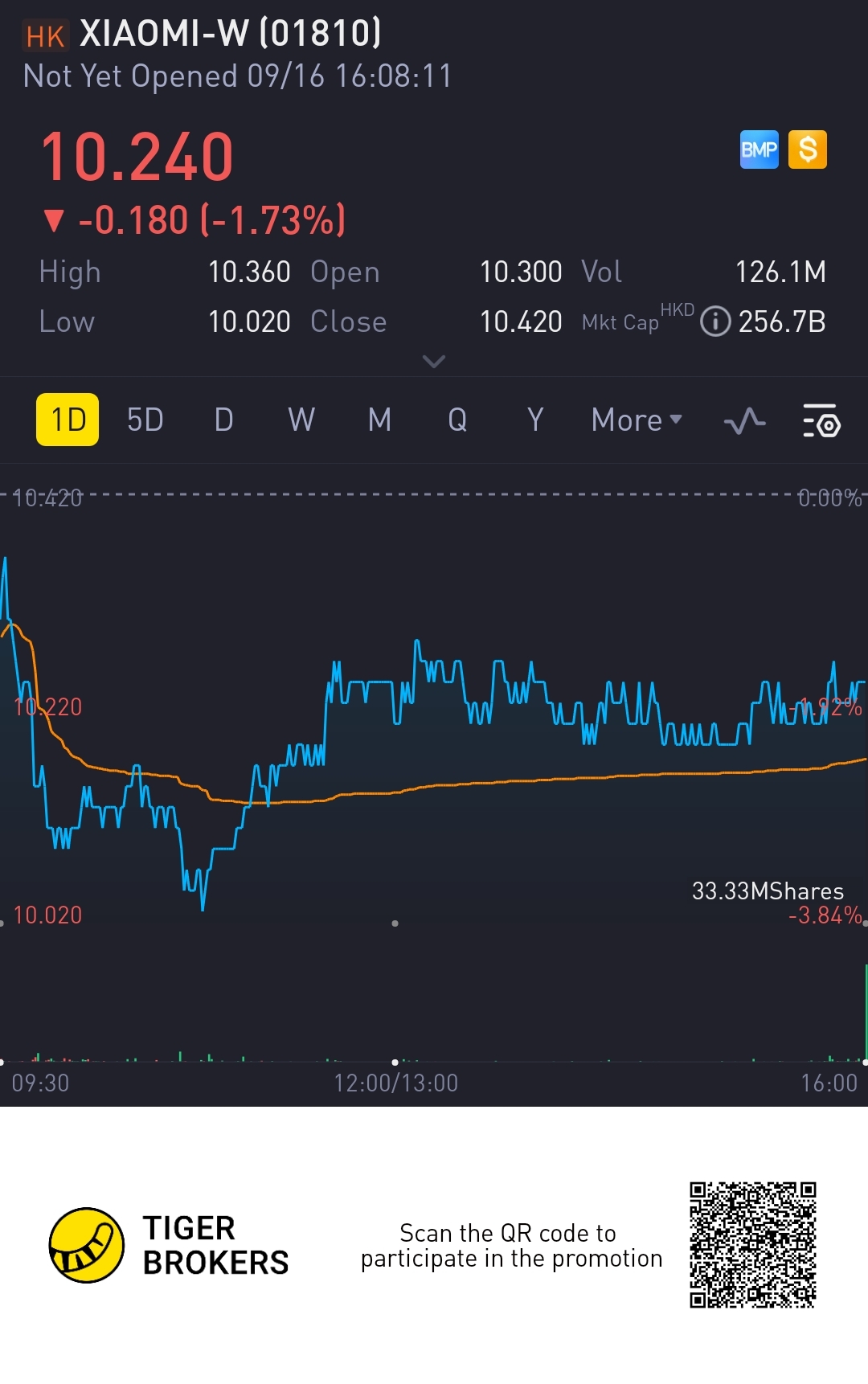This screenshot has height=1384, width=868.
Task: Tap the 16:00 time axis label
Action: (x=829, y=1083)
